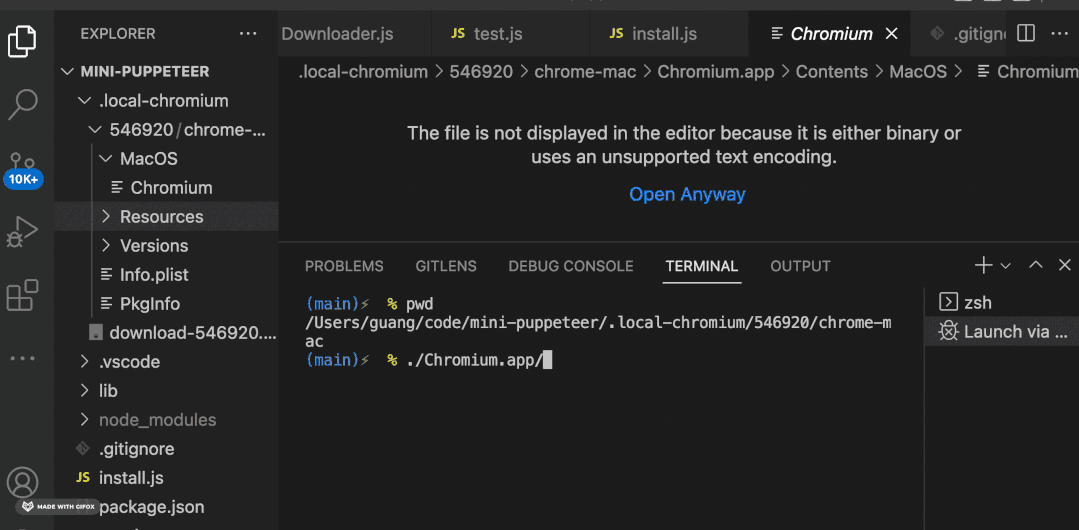This screenshot has height=530, width=1079.
Task: Open the download-546920 archive file
Action: coord(167,332)
